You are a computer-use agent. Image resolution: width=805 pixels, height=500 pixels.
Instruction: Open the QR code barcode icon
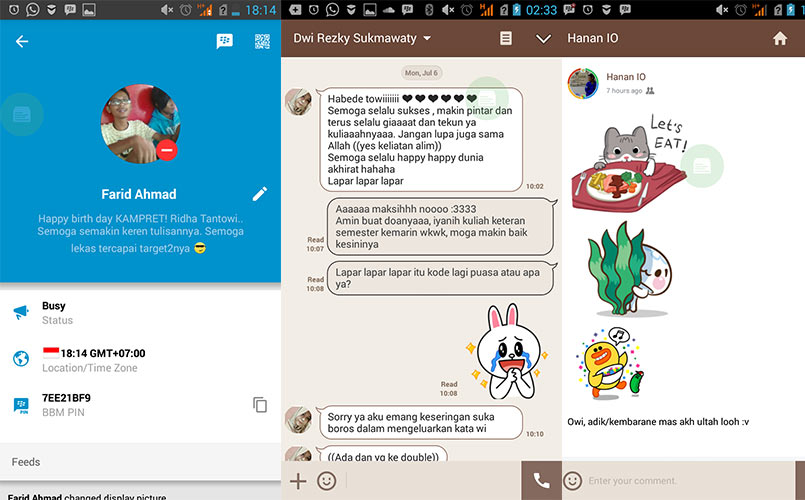click(262, 42)
